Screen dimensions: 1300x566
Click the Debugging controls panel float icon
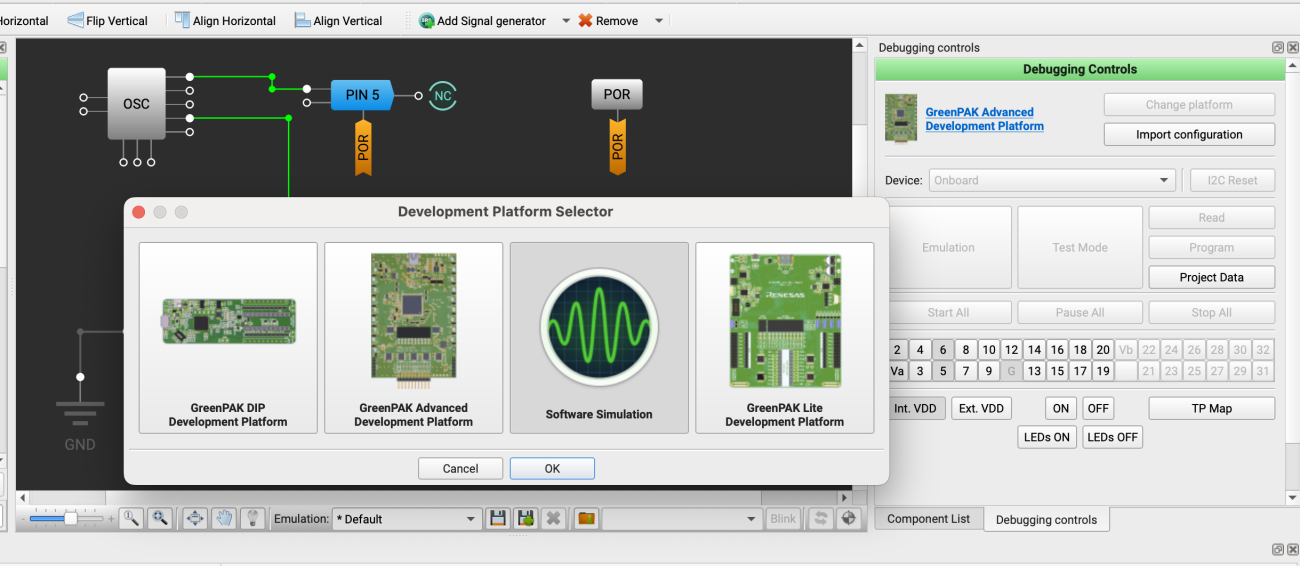coord(1277,48)
